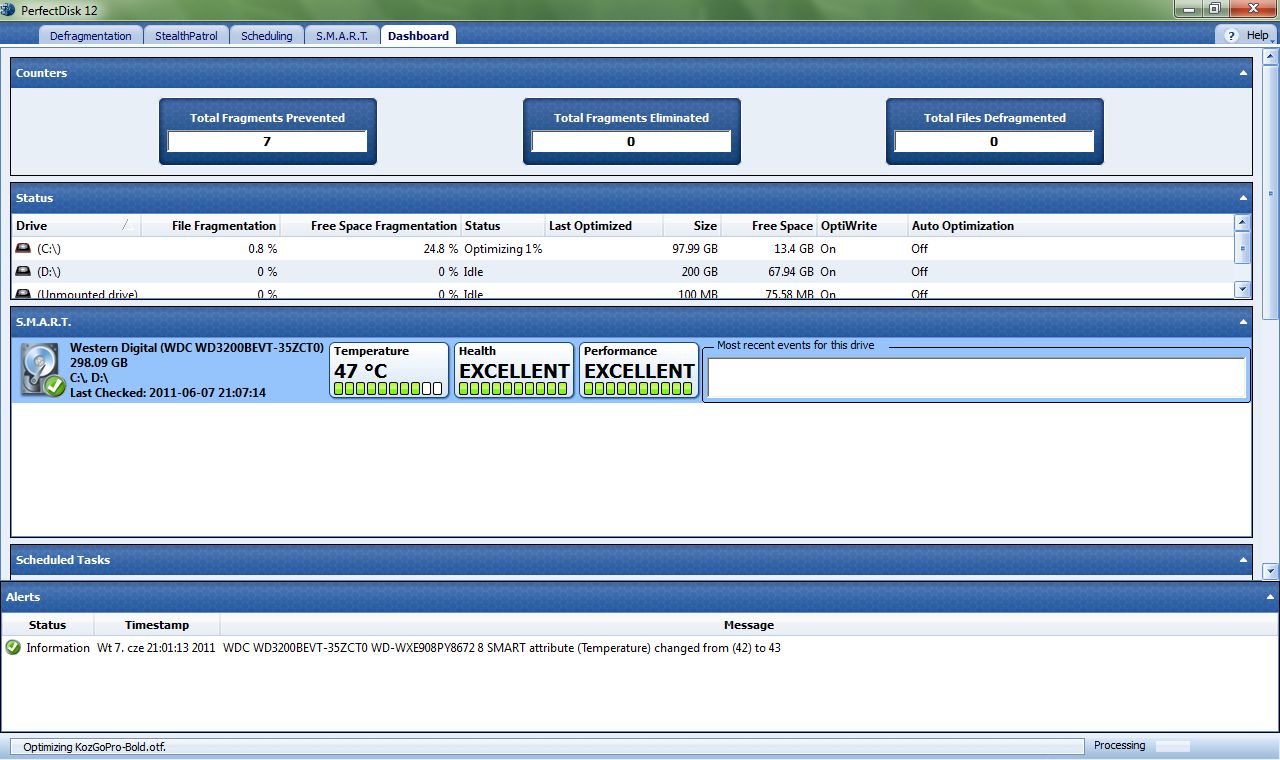Click the Total Fragments Prevented counter
1280x760 pixels.
(x=268, y=131)
